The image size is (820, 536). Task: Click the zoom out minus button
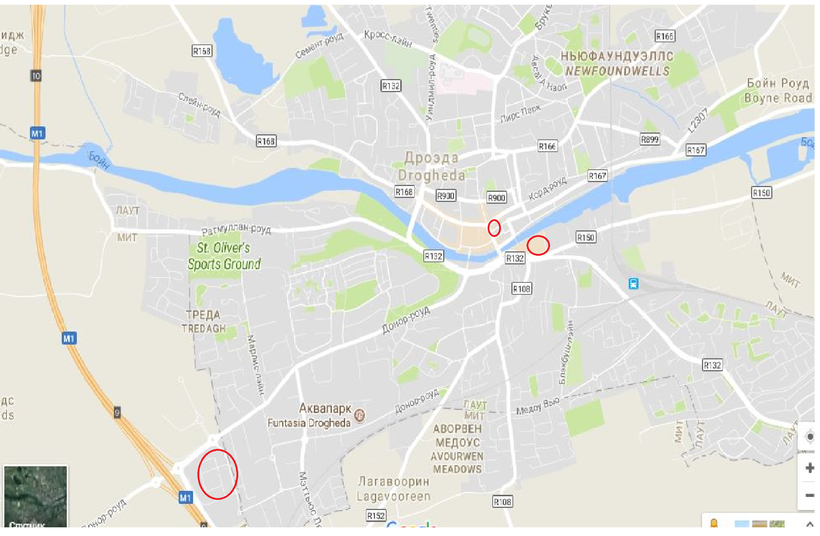(809, 495)
